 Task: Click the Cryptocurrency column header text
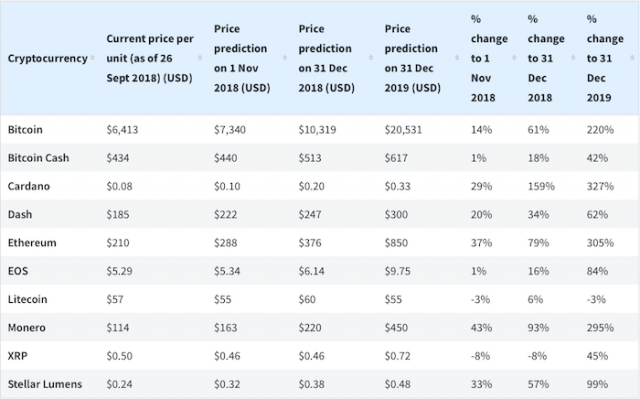[47, 58]
